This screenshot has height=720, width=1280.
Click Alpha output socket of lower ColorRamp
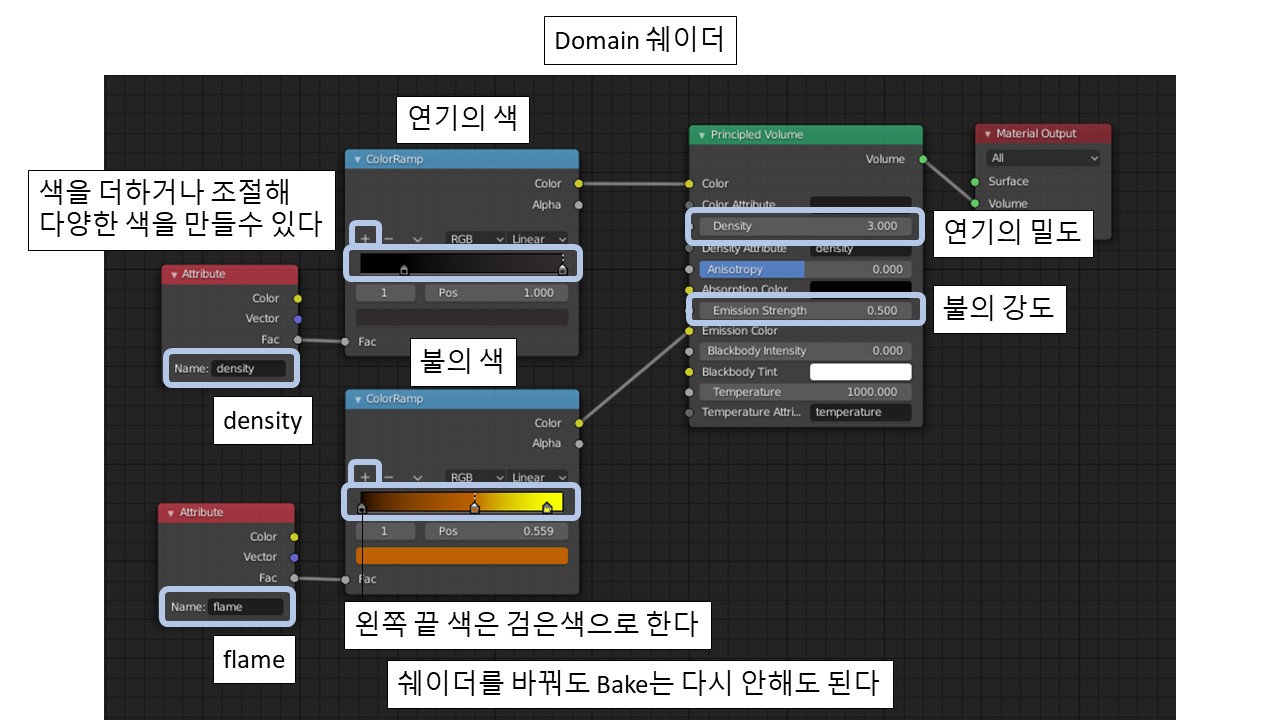tap(578, 443)
